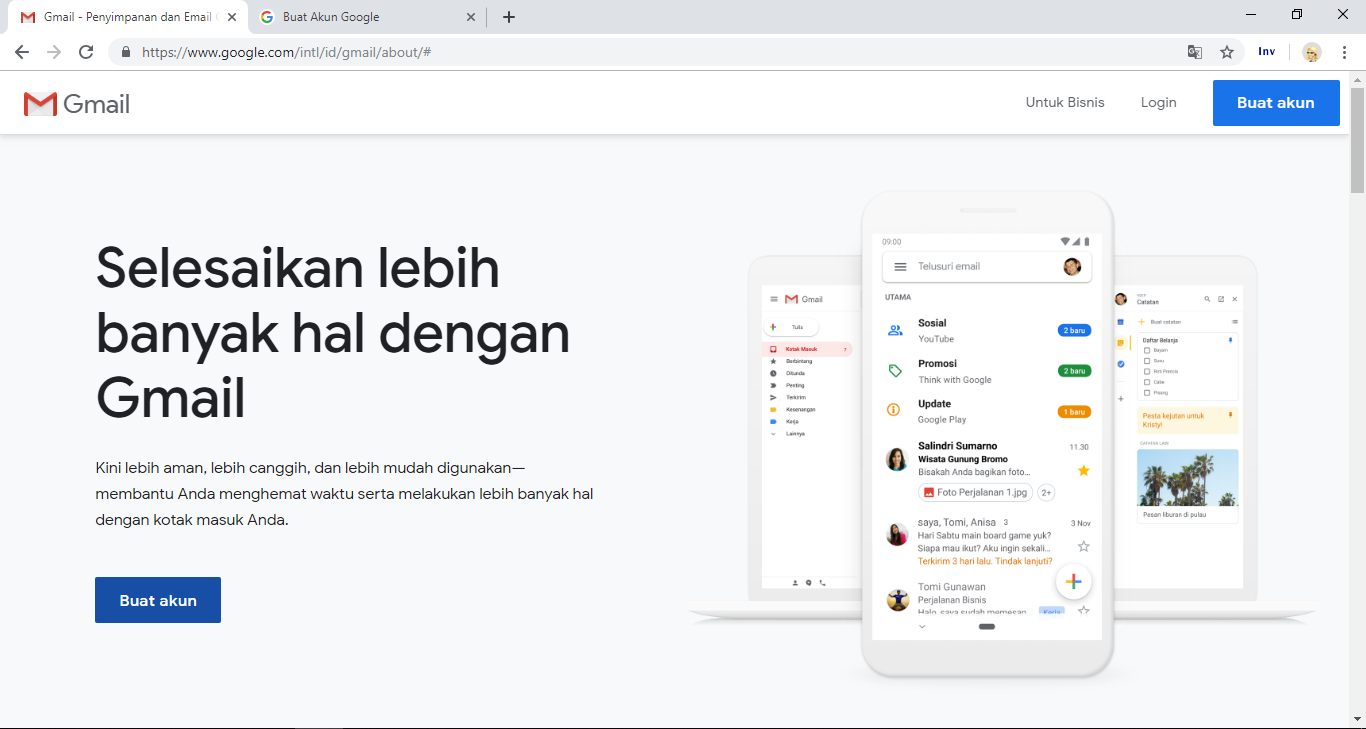Close the Buat Akun Google tab
The height and width of the screenshot is (729, 1366).
click(471, 17)
